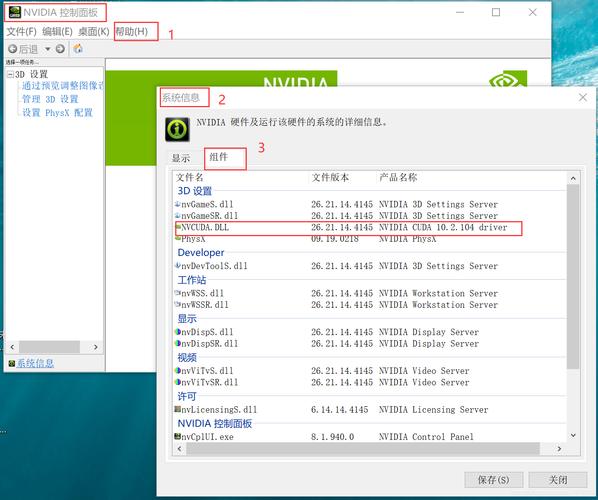Maximize the NVIDIA 控制面板 window
This screenshot has height=500, width=598.
pos(496,13)
